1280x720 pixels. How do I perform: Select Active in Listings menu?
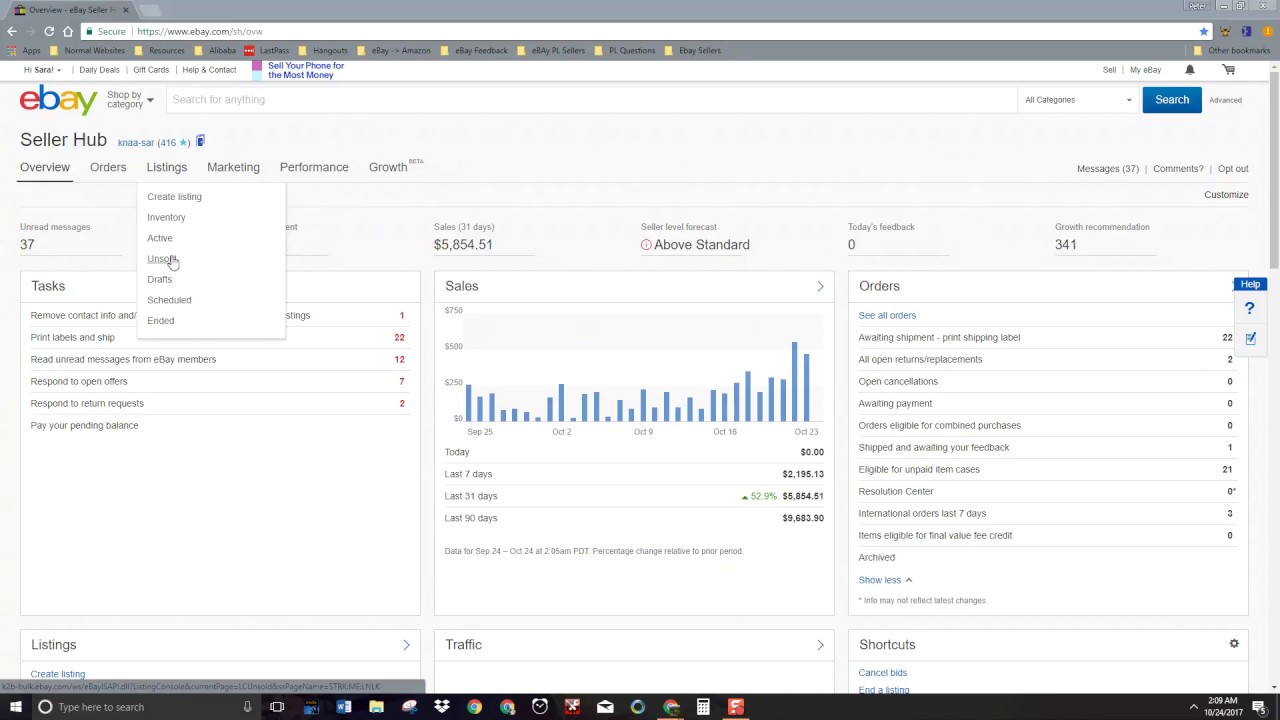(x=160, y=238)
